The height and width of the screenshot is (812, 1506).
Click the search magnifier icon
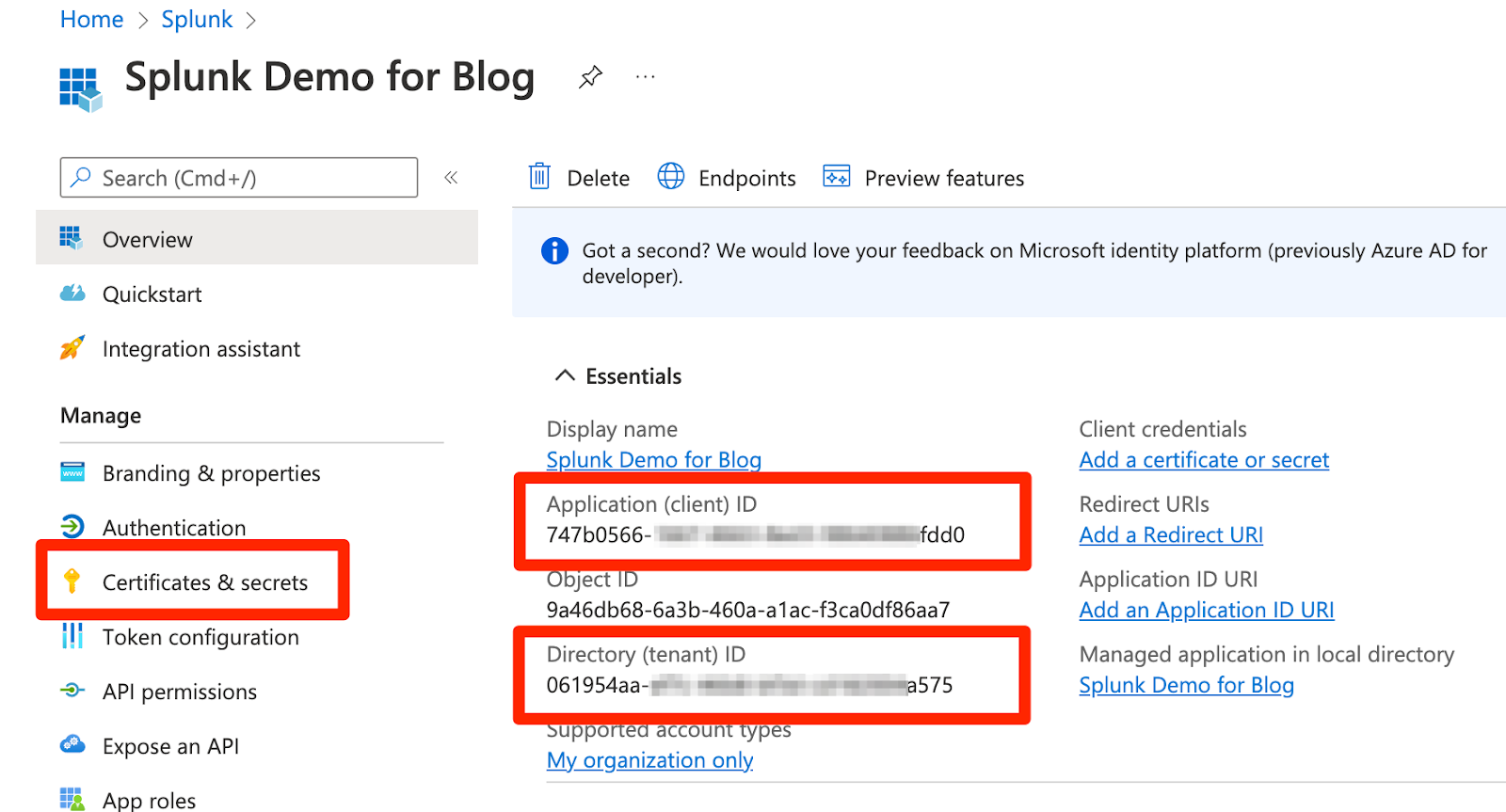pyautogui.click(x=81, y=177)
